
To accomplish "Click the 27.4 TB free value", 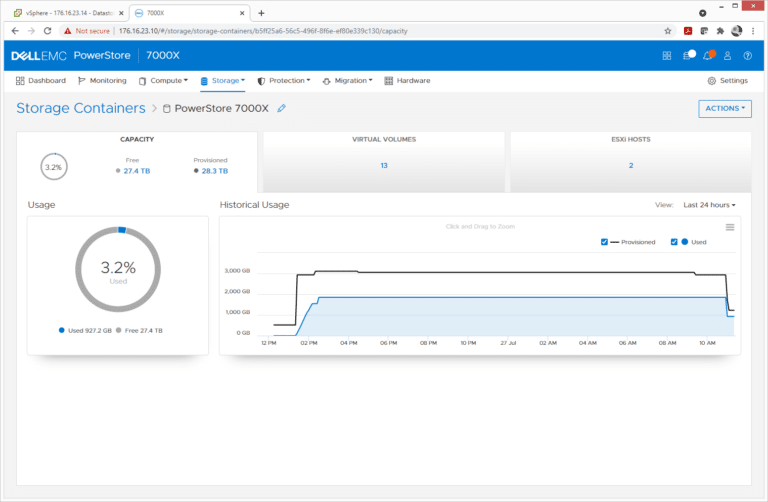I will pyautogui.click(x=137, y=171).
